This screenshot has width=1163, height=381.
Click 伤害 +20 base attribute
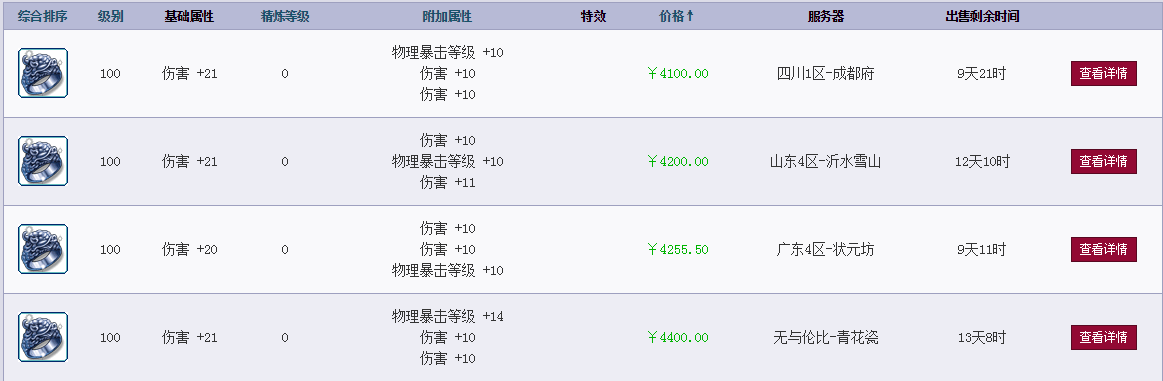pyautogui.click(x=190, y=249)
